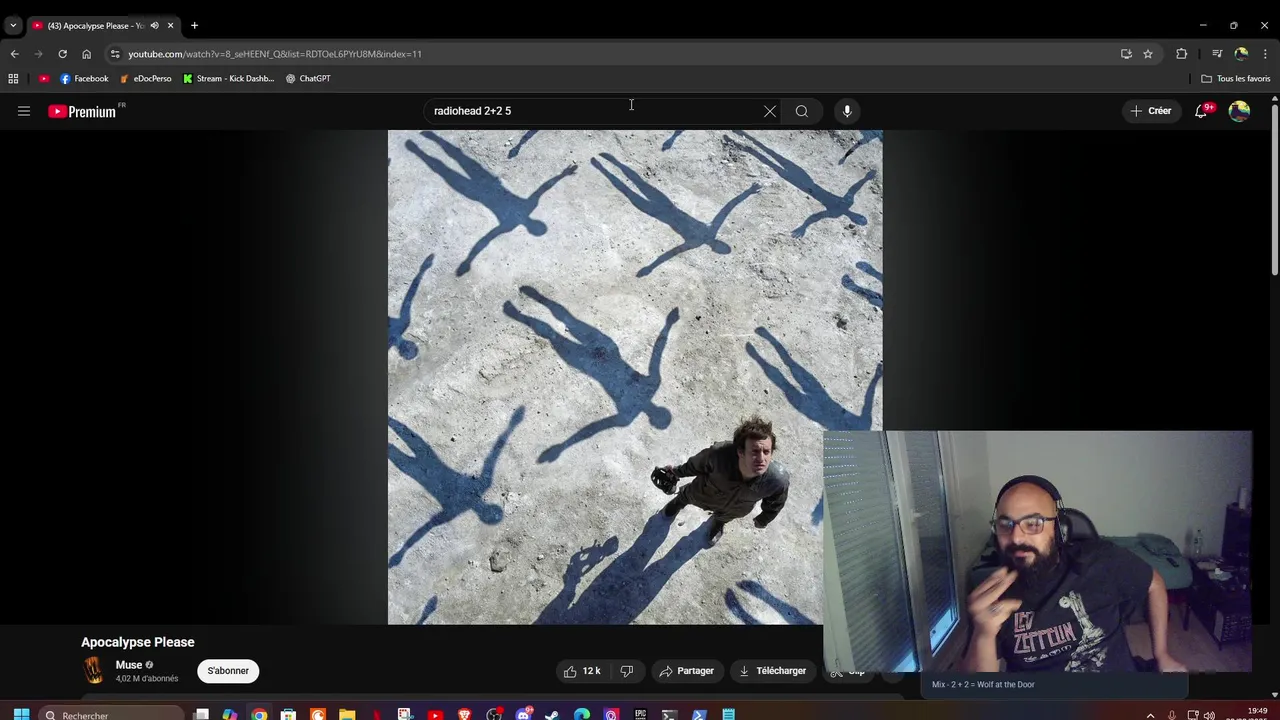Open the notifications bell

1201,111
